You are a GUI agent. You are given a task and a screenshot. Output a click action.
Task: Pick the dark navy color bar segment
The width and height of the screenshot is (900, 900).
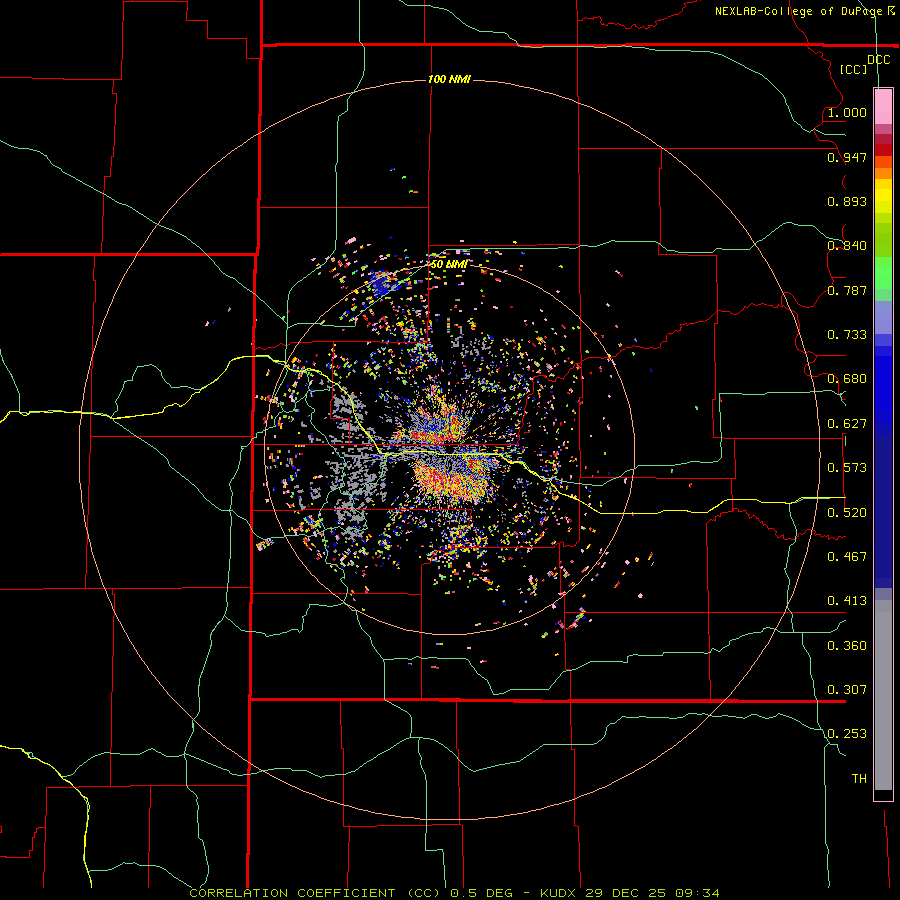[x=883, y=505]
